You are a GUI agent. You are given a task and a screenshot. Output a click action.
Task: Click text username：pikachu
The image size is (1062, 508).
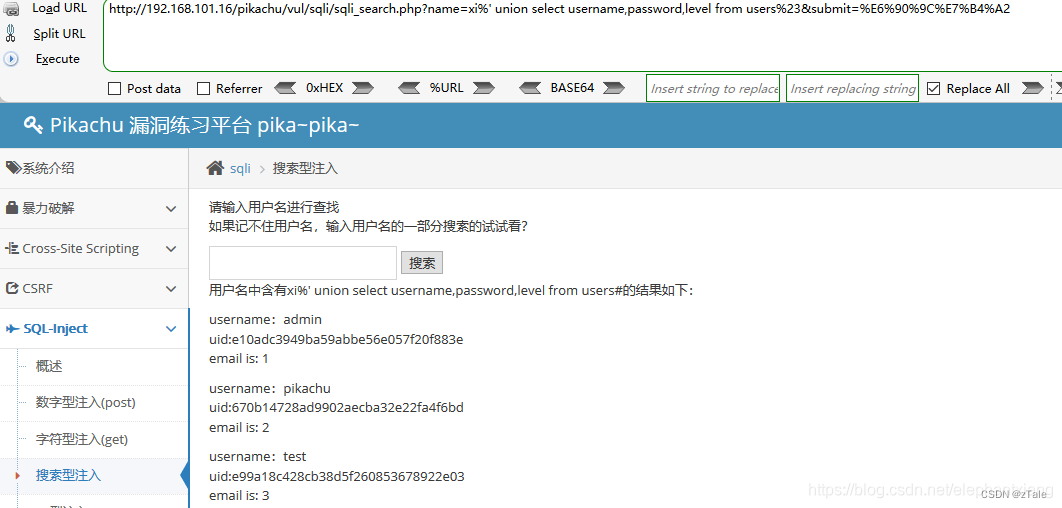(270, 389)
